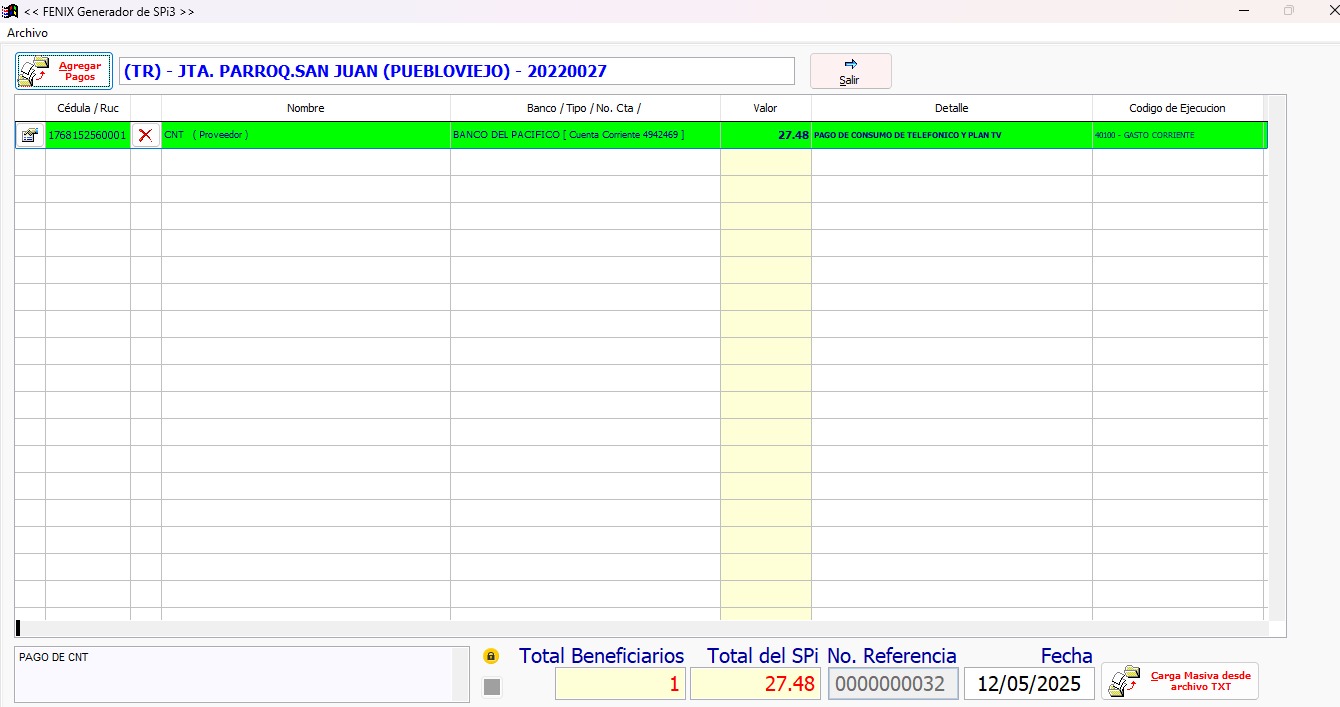1340x707 pixels.
Task: Click Salir to exit the generator
Action: click(850, 71)
